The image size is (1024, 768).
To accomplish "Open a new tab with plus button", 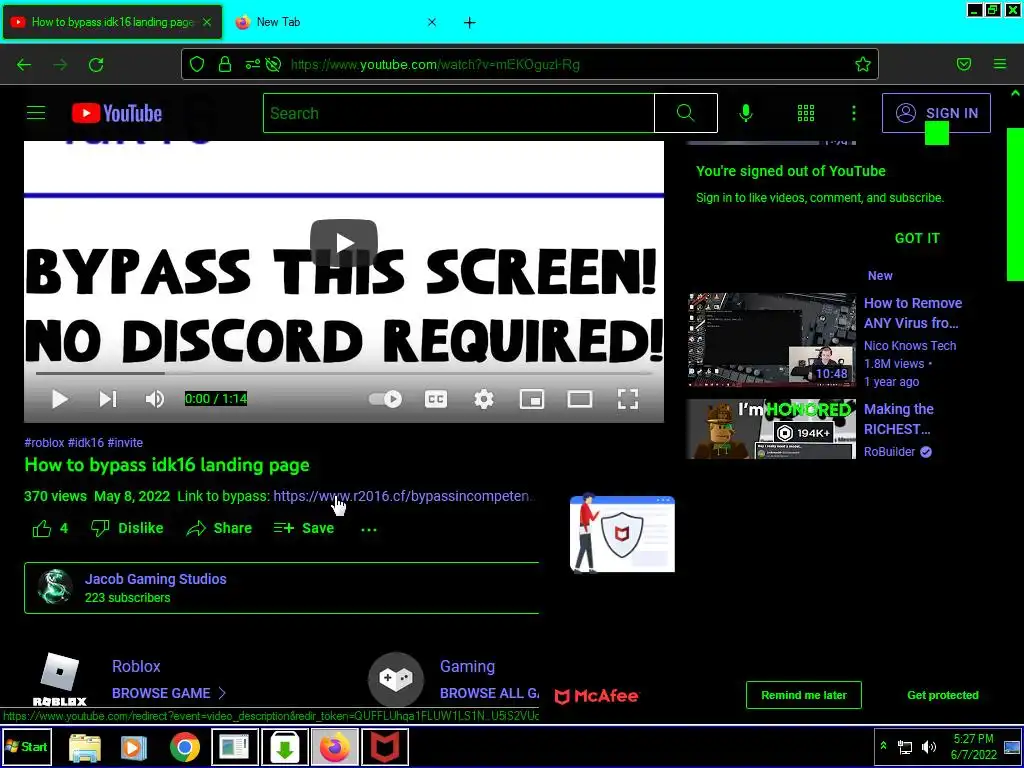I will pos(470,22).
